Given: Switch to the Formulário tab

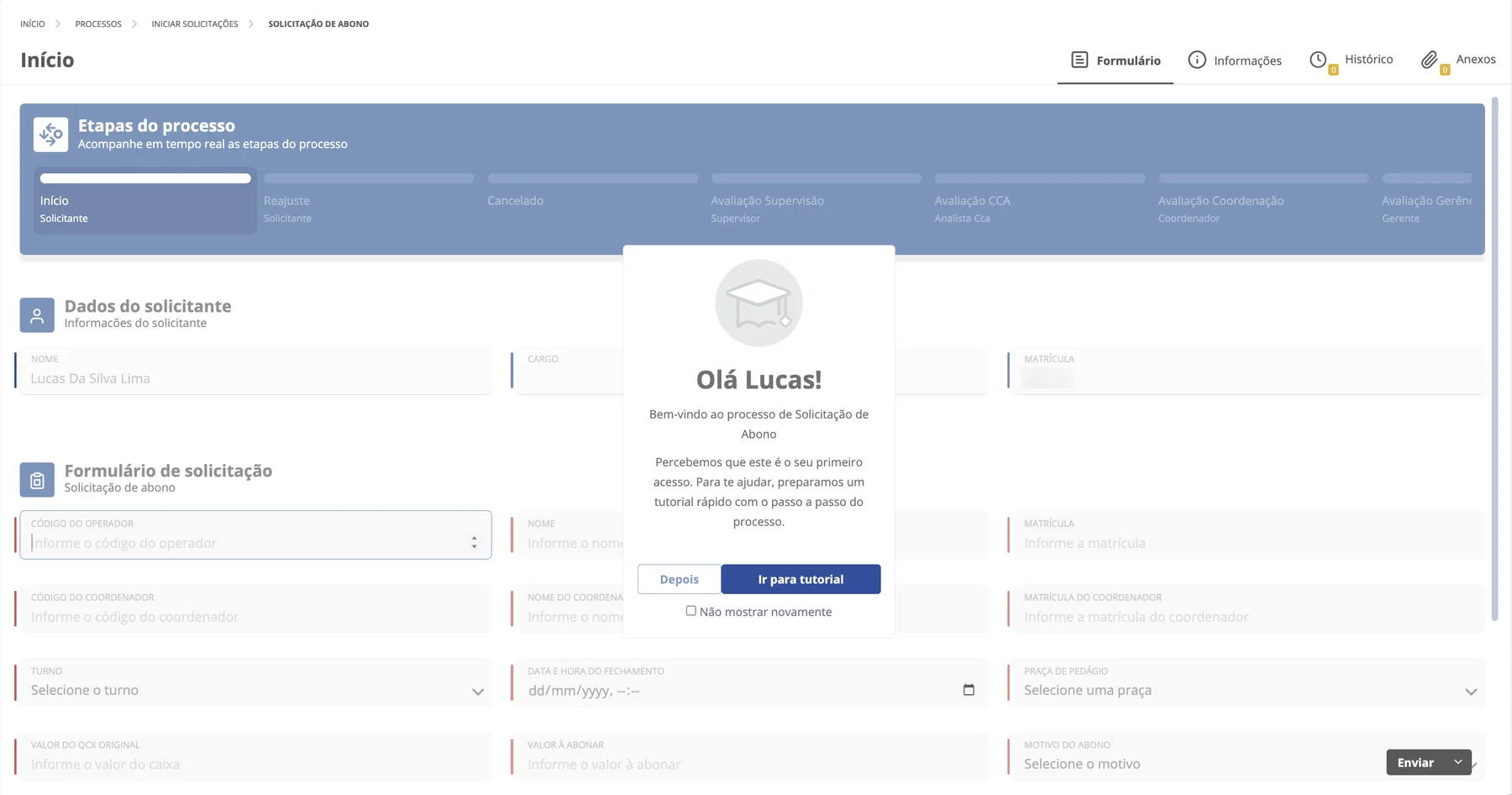Looking at the screenshot, I should 1116,61.
